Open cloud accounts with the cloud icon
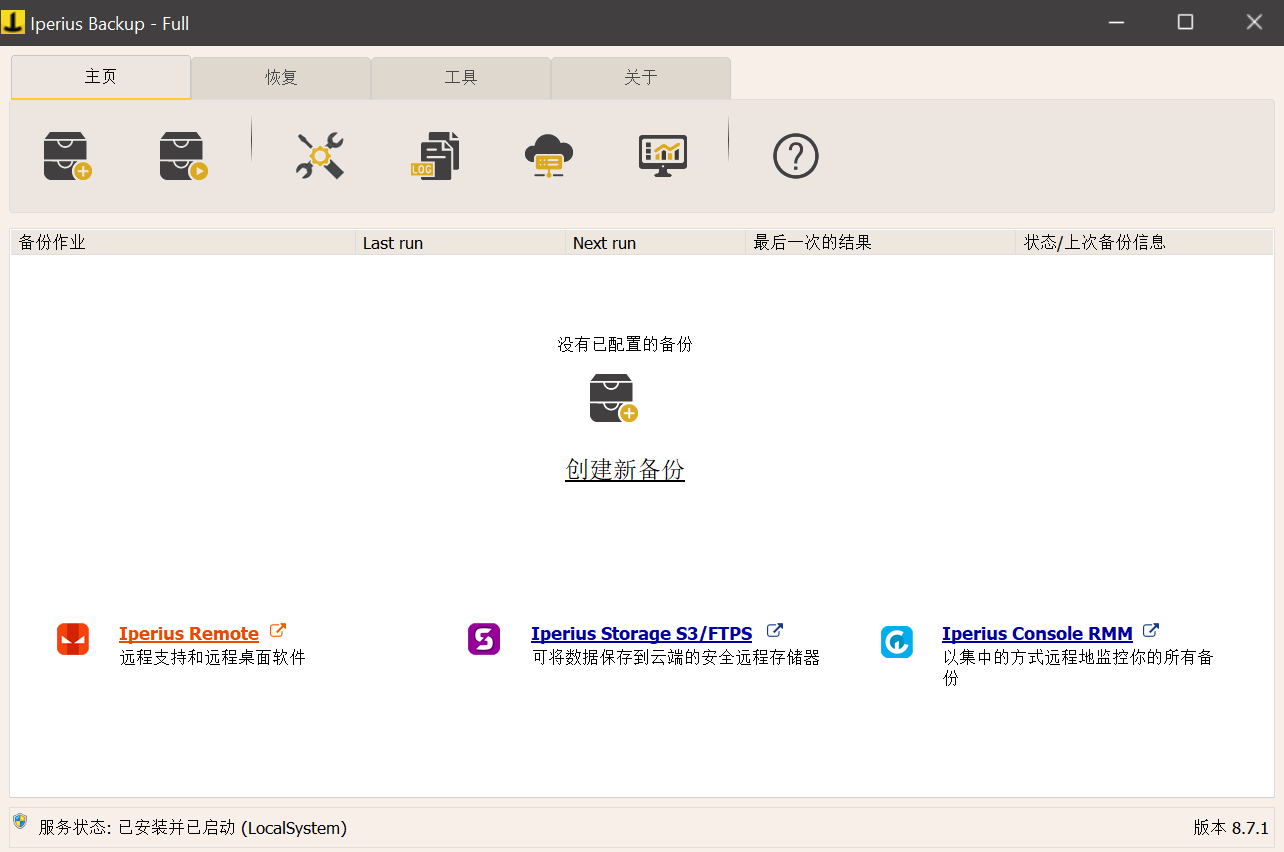This screenshot has width=1284, height=852. [549, 155]
